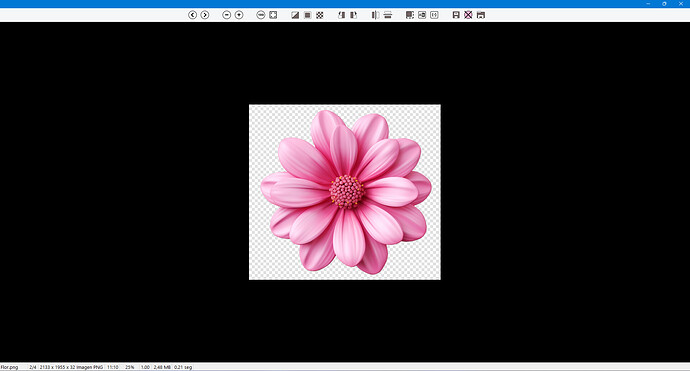This screenshot has height=371, width=690.
Task: Click the crop selection icon
Action: (x=410, y=15)
